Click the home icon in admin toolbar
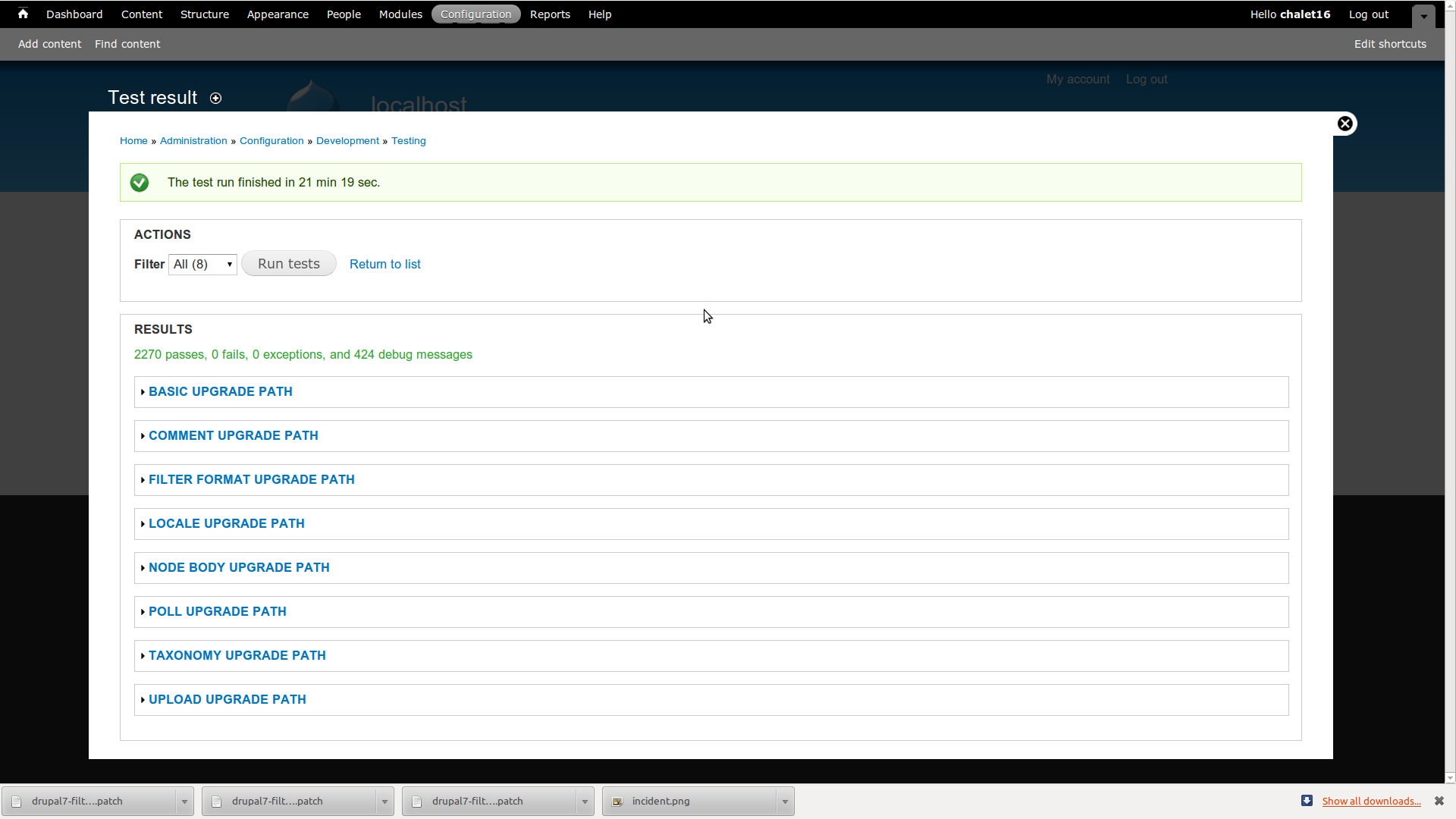The height and width of the screenshot is (819, 1456). click(23, 14)
